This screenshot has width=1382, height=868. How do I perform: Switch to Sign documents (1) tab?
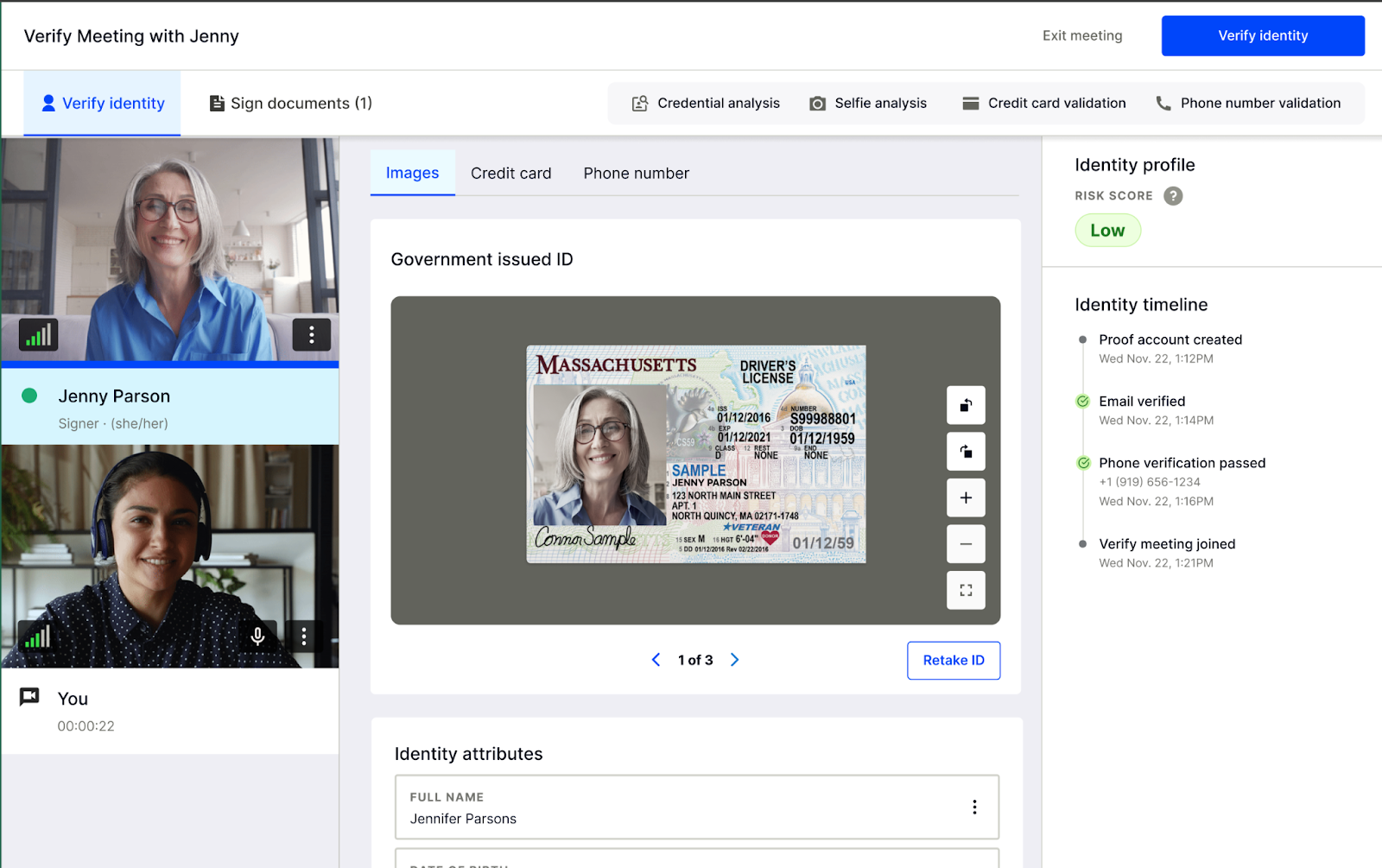[290, 103]
